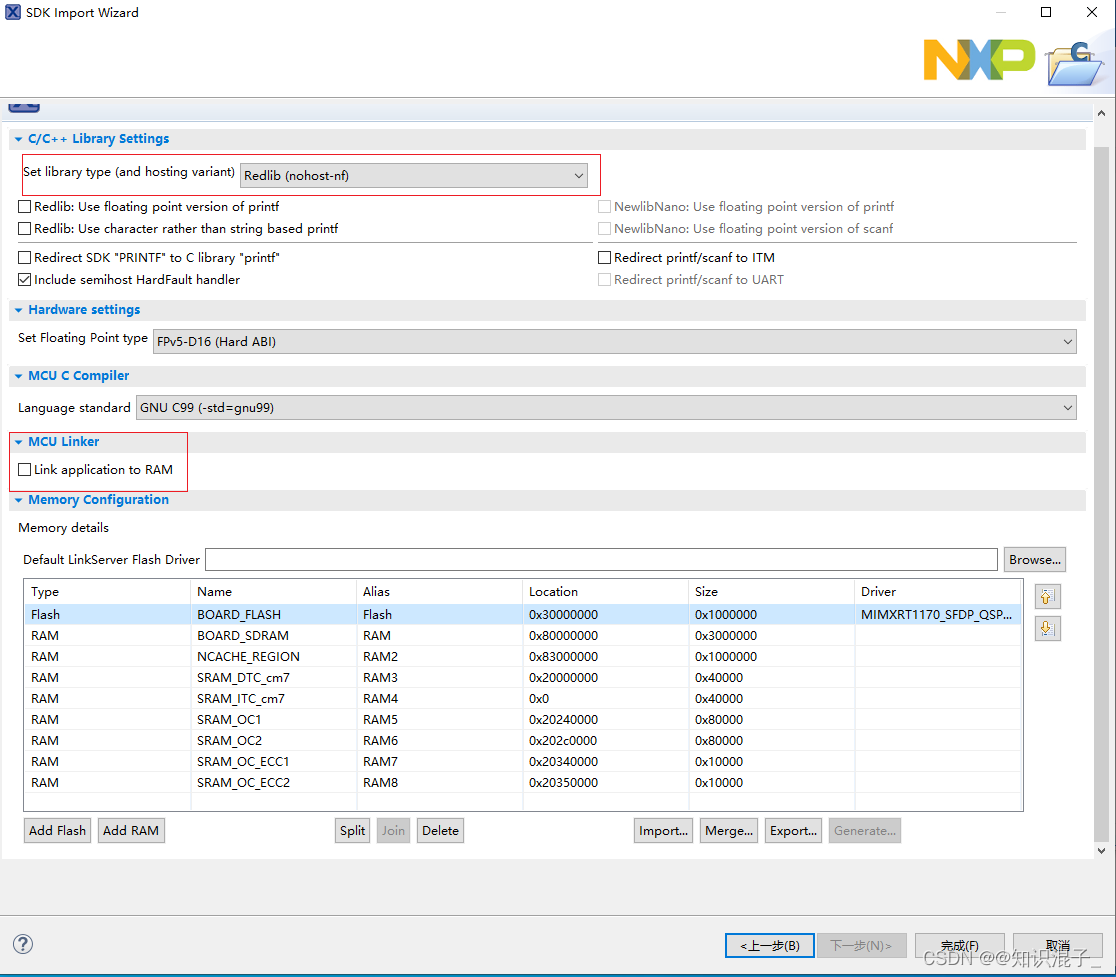Enable Redirect printf/scanf to ITM

click(604, 258)
